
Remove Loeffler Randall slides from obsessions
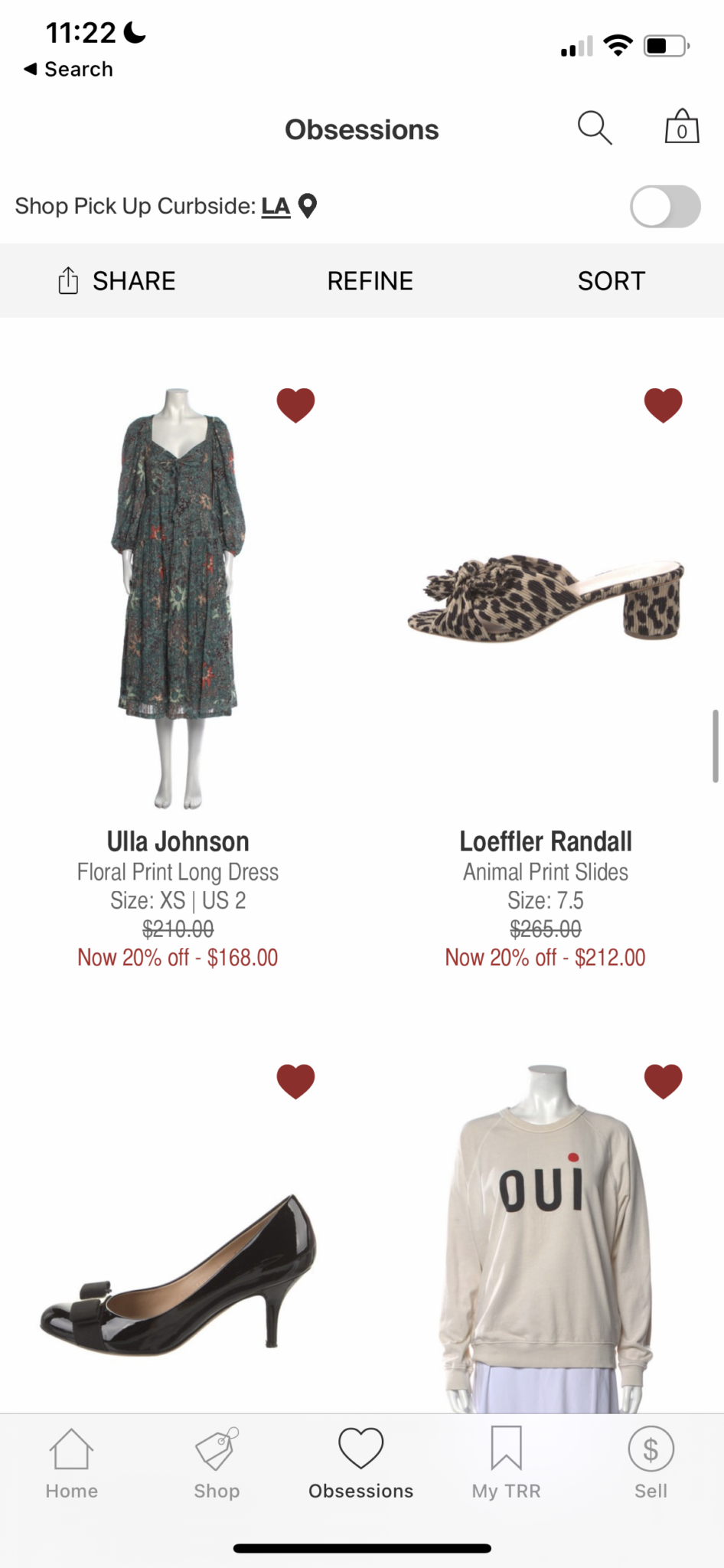click(663, 405)
